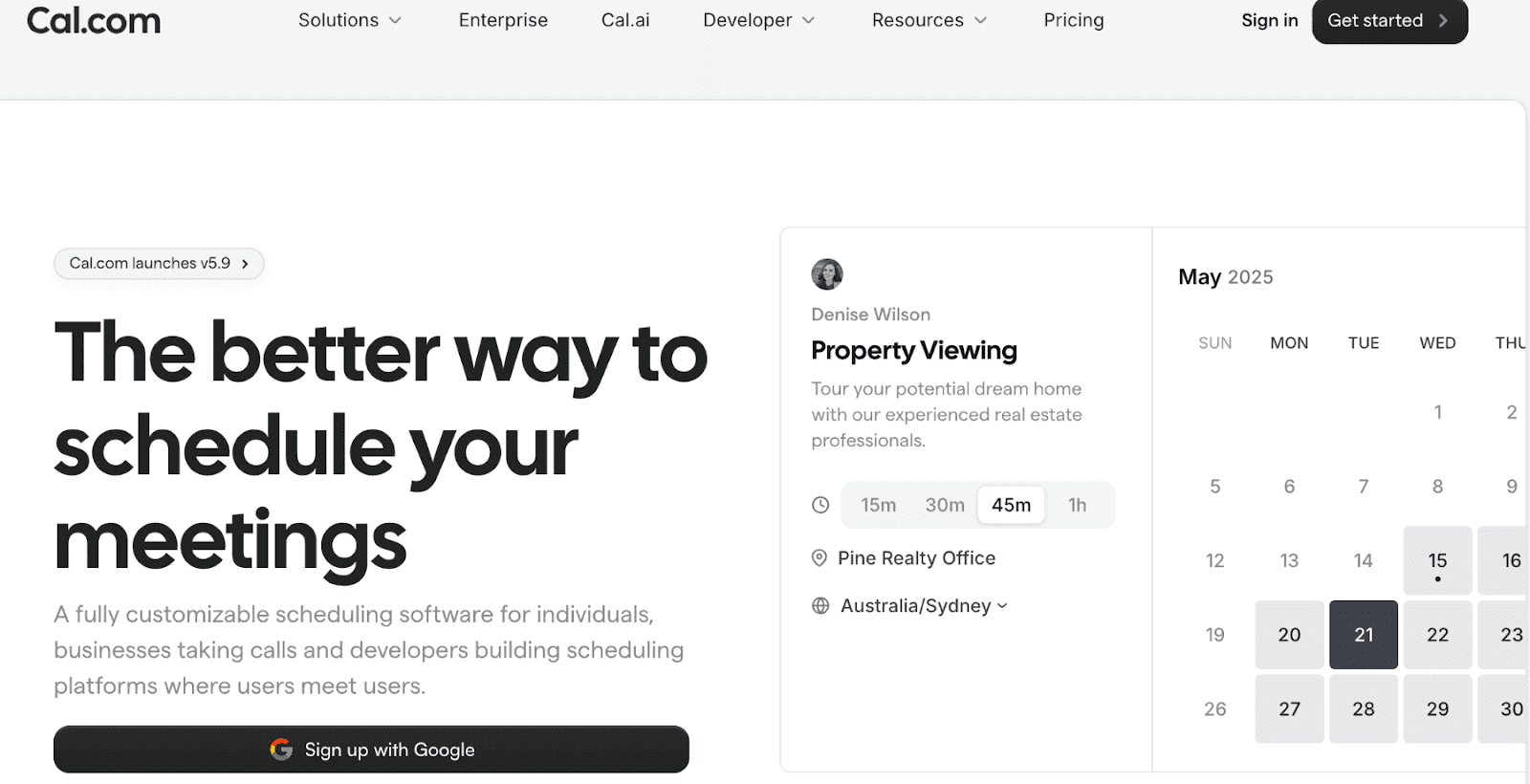Click the Wednesday date 1
Viewport: 1530px width, 784px height.
[x=1437, y=412]
